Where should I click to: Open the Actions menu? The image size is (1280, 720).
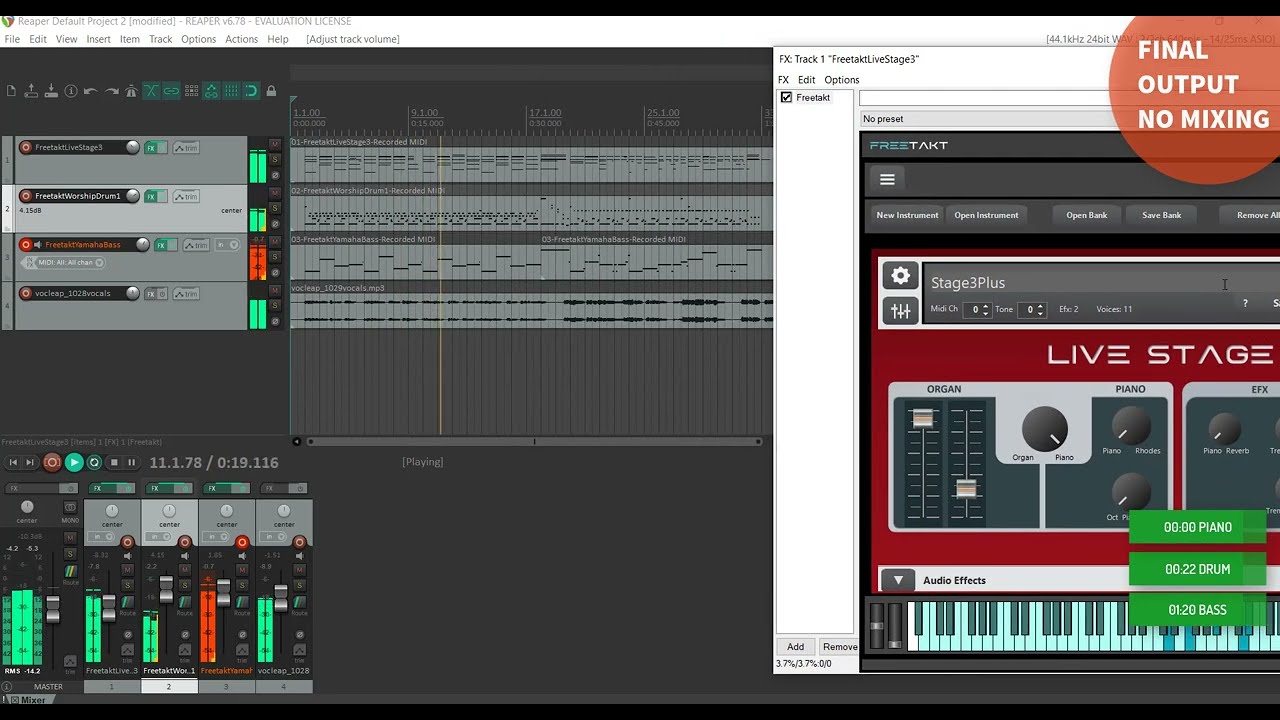(x=241, y=39)
